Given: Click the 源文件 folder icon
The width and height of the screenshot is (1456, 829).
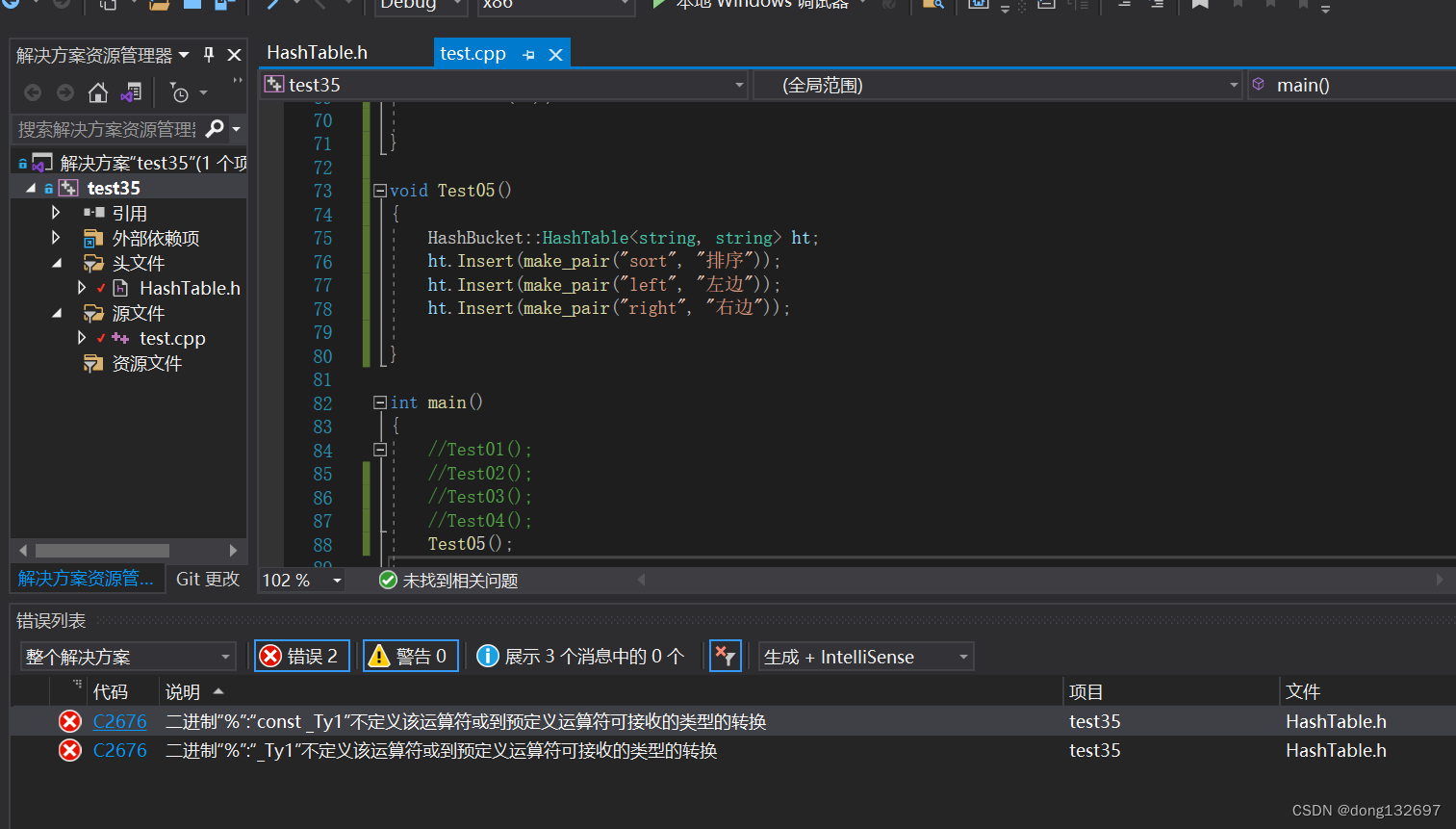Looking at the screenshot, I should tap(93, 313).
